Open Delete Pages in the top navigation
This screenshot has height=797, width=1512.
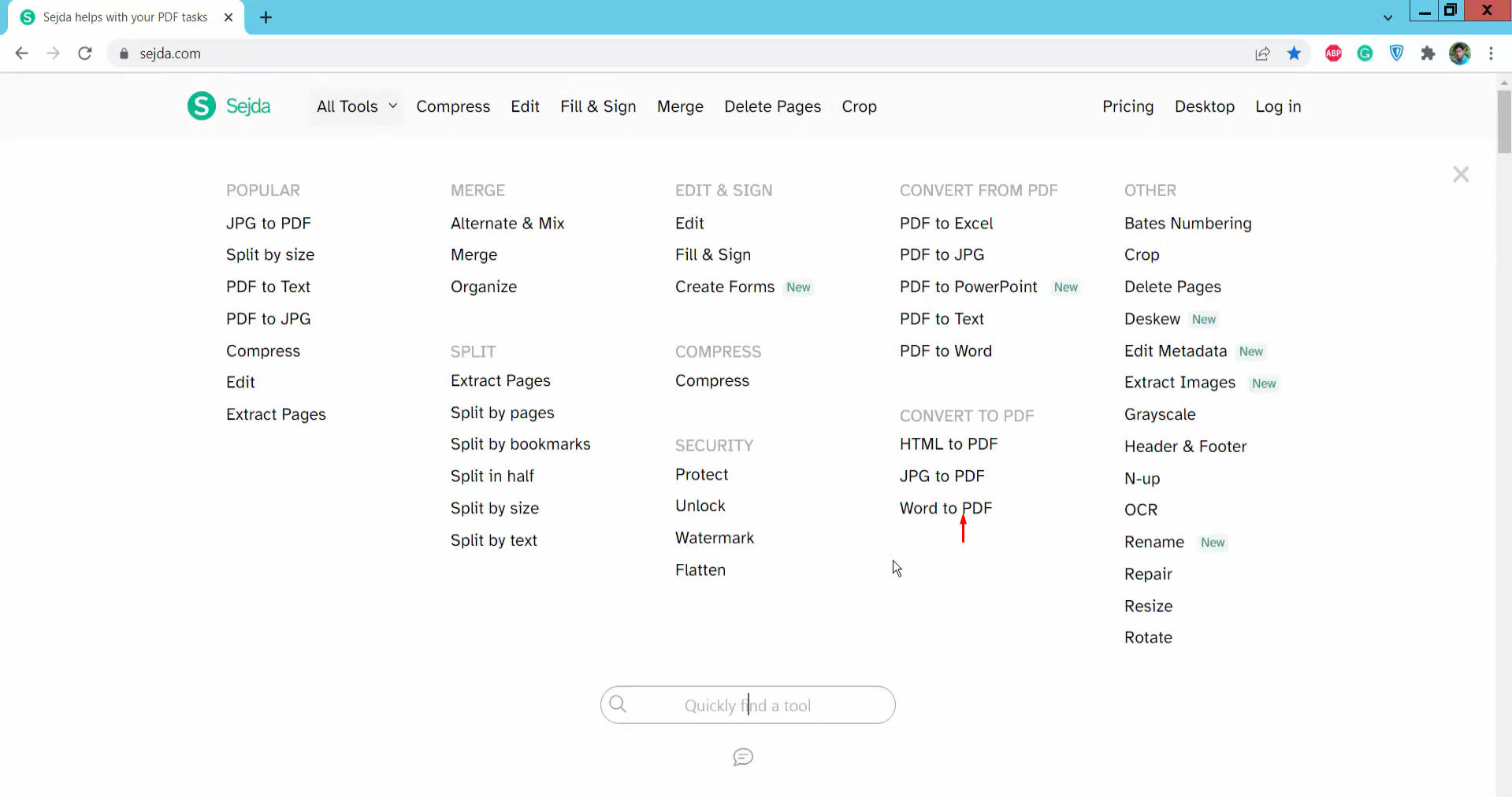click(x=772, y=106)
